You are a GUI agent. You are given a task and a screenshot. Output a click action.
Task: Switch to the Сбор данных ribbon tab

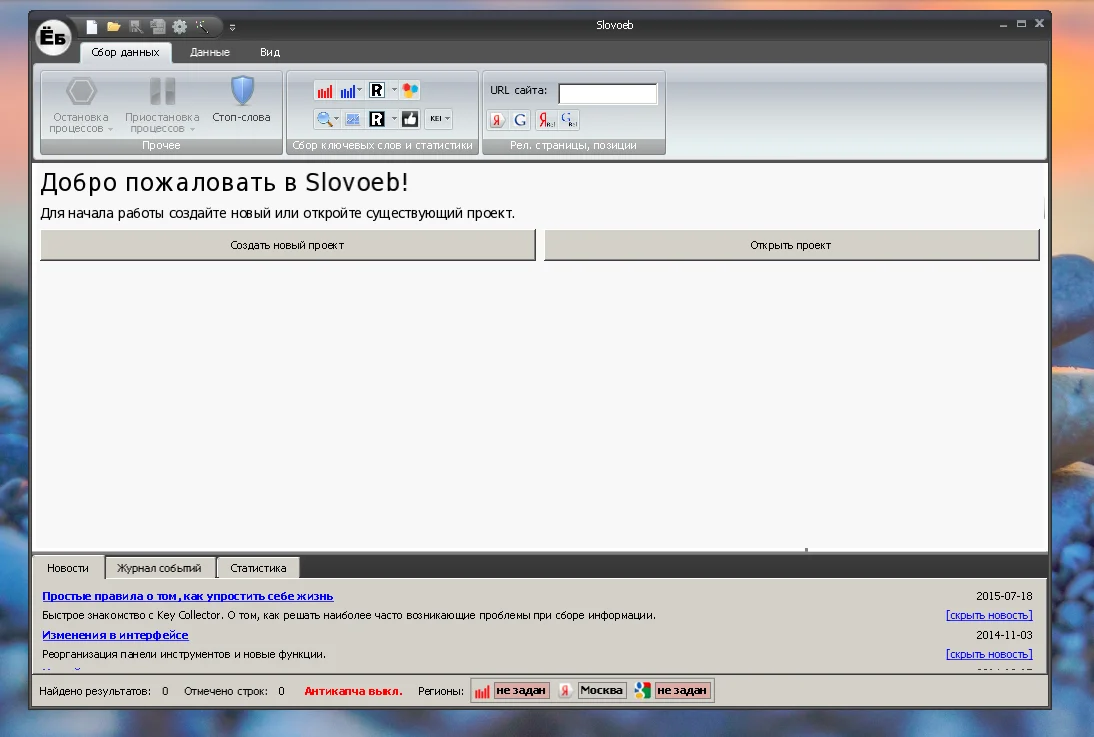click(x=126, y=52)
